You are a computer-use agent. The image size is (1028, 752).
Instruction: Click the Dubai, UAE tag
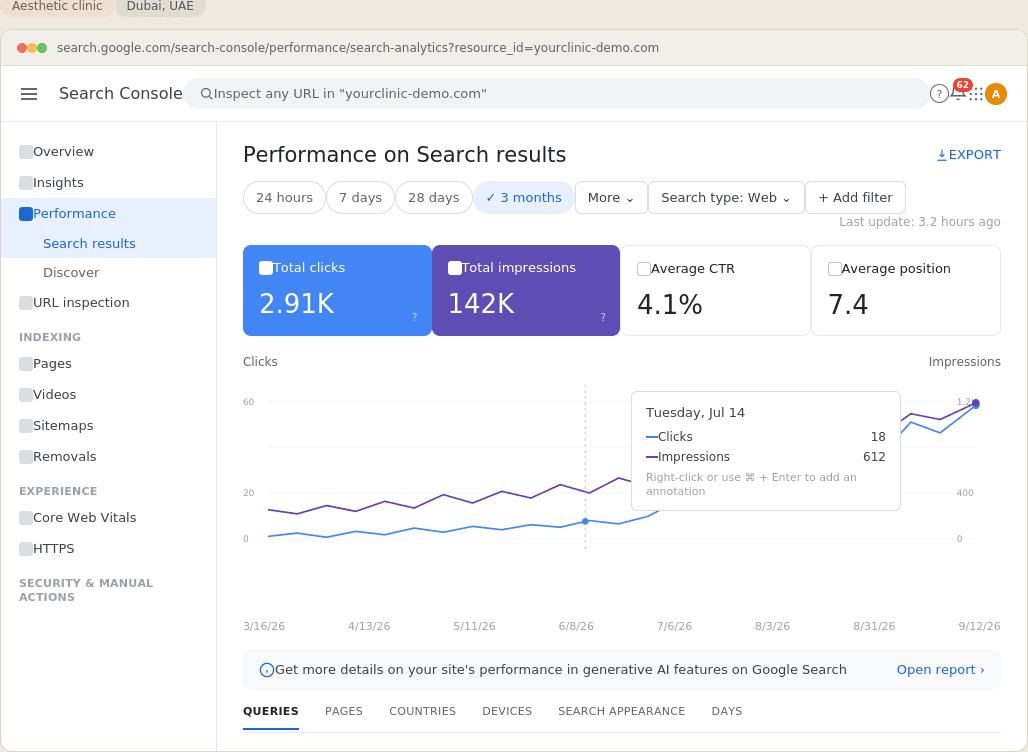coord(160,7)
